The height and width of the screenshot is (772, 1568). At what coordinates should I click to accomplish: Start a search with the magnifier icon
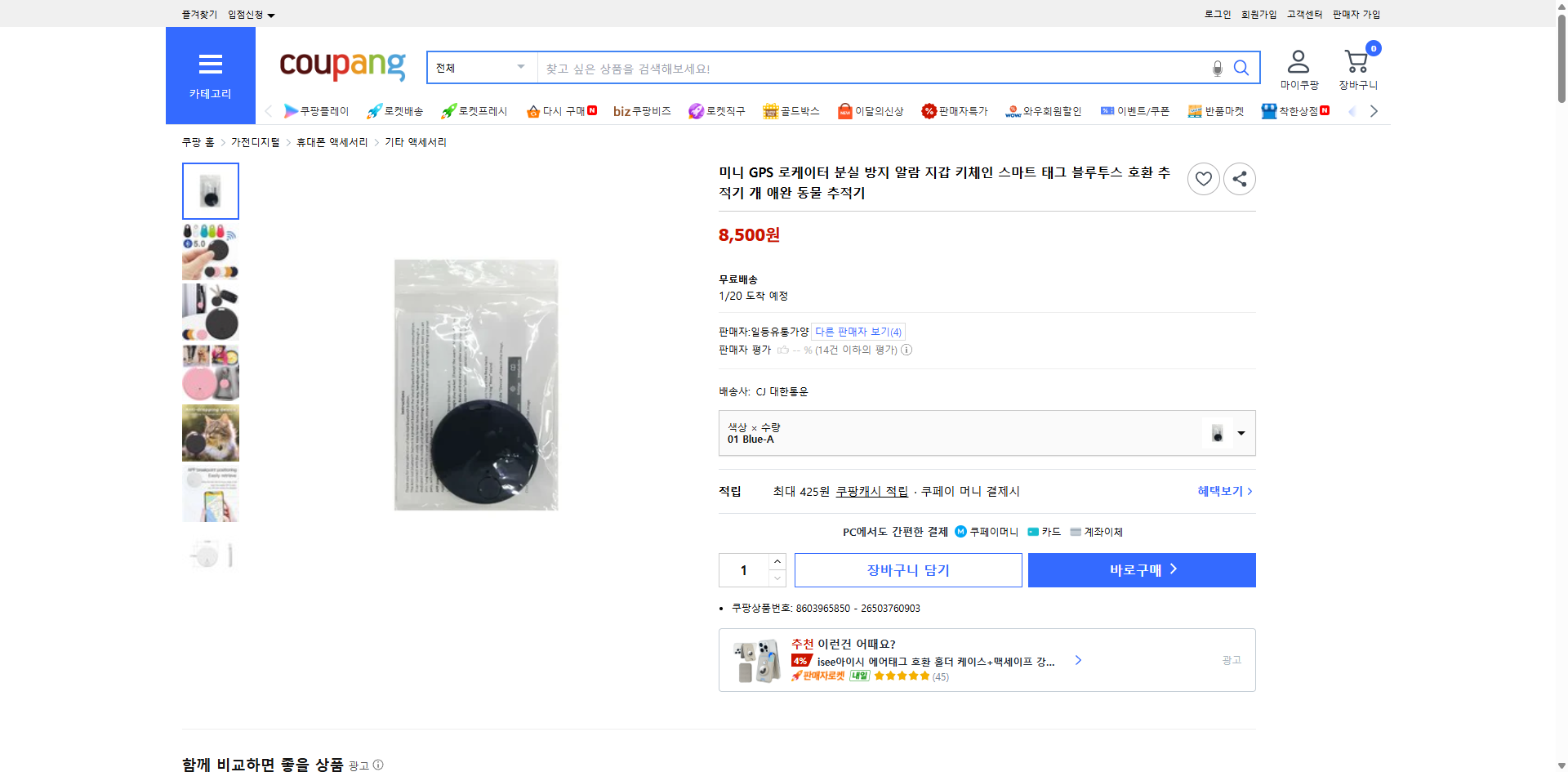[x=1241, y=68]
